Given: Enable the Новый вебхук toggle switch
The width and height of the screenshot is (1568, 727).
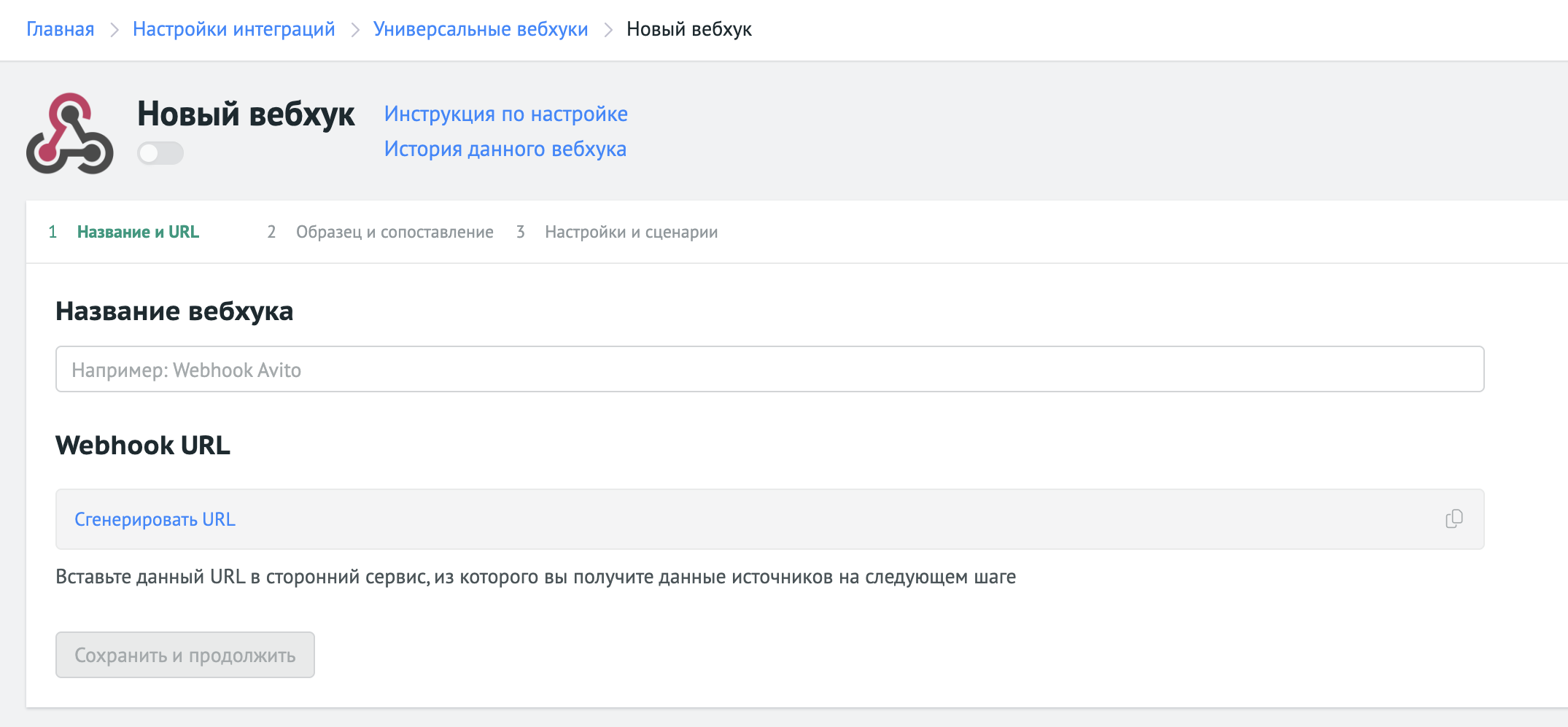Looking at the screenshot, I should pos(160,153).
